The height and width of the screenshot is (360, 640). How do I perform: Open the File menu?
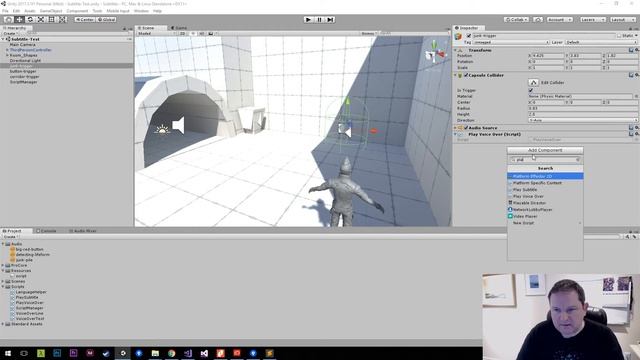click(x=5, y=11)
